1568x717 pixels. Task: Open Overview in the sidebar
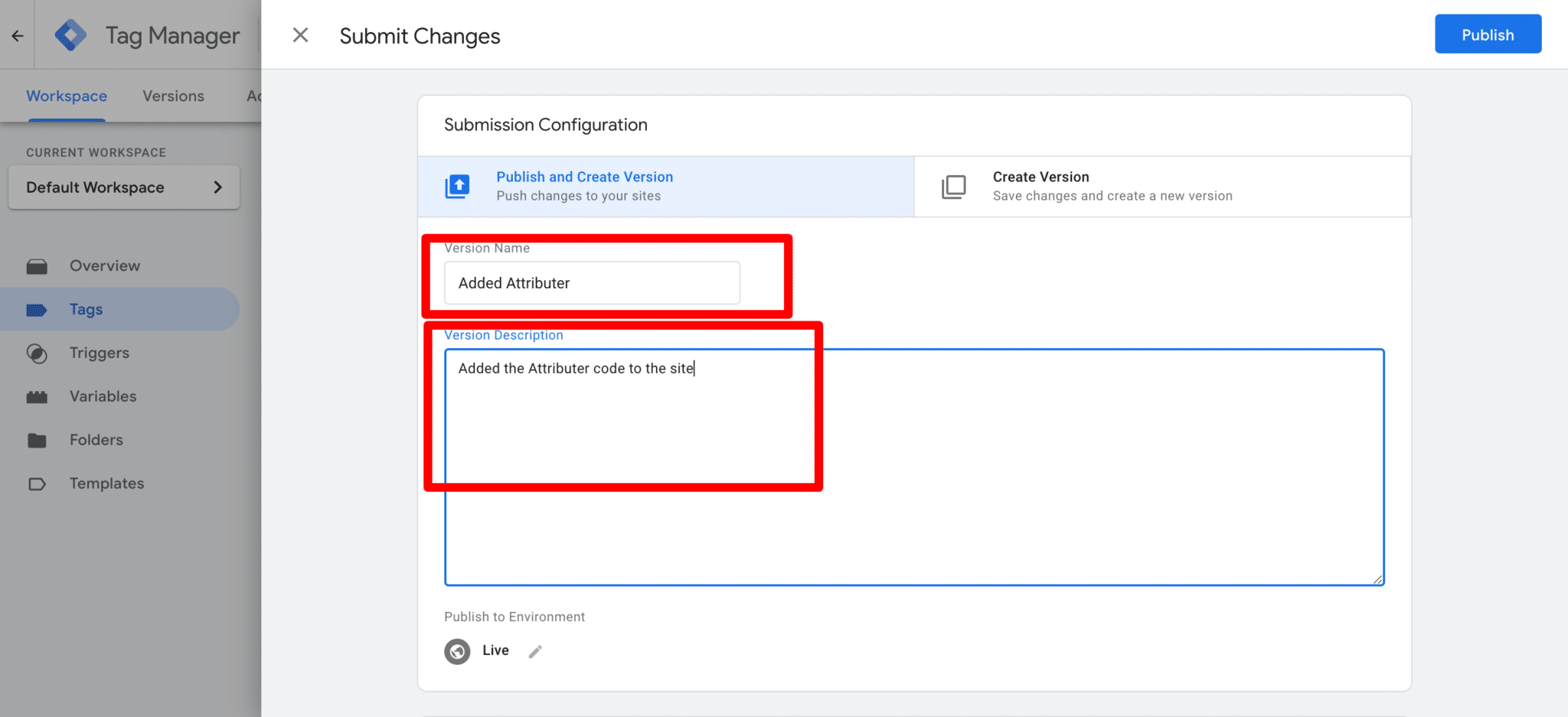tap(105, 266)
